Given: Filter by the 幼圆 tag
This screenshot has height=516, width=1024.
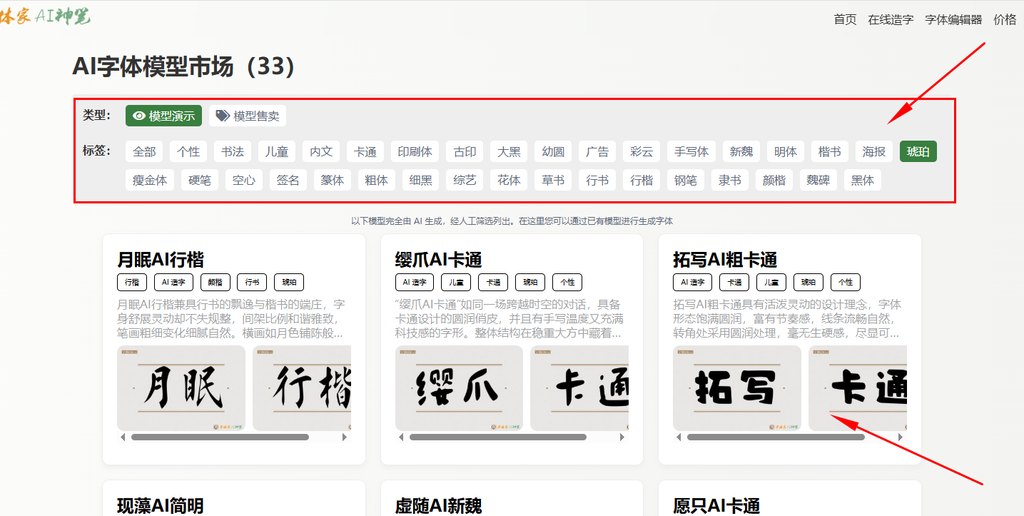Looking at the screenshot, I should 553,152.
